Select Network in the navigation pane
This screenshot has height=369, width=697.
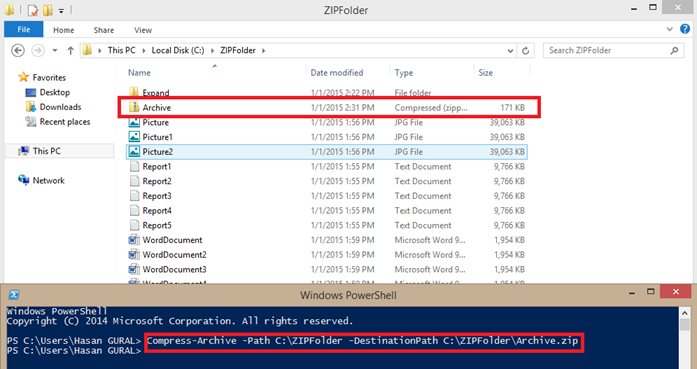click(48, 180)
